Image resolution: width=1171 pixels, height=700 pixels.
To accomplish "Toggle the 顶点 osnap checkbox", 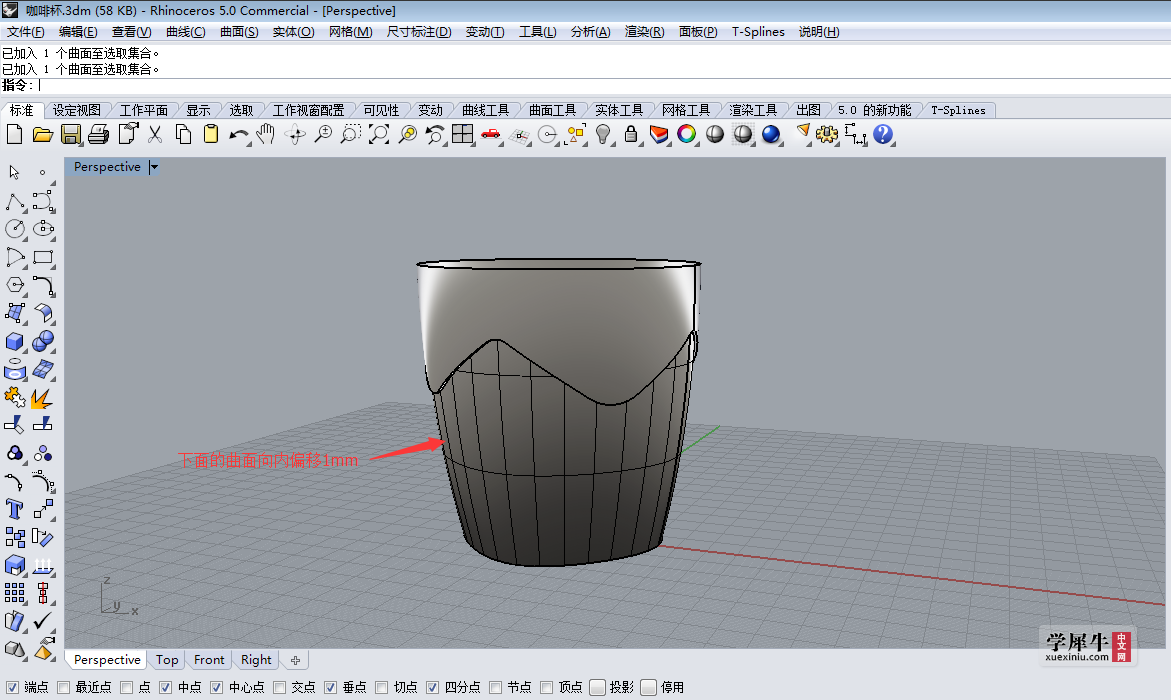I will (547, 687).
